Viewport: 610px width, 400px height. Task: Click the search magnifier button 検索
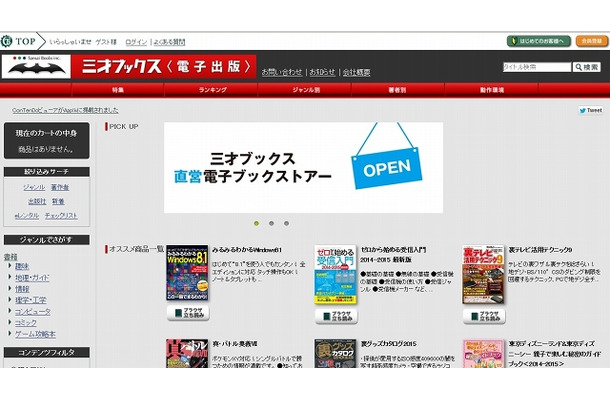pos(587,67)
